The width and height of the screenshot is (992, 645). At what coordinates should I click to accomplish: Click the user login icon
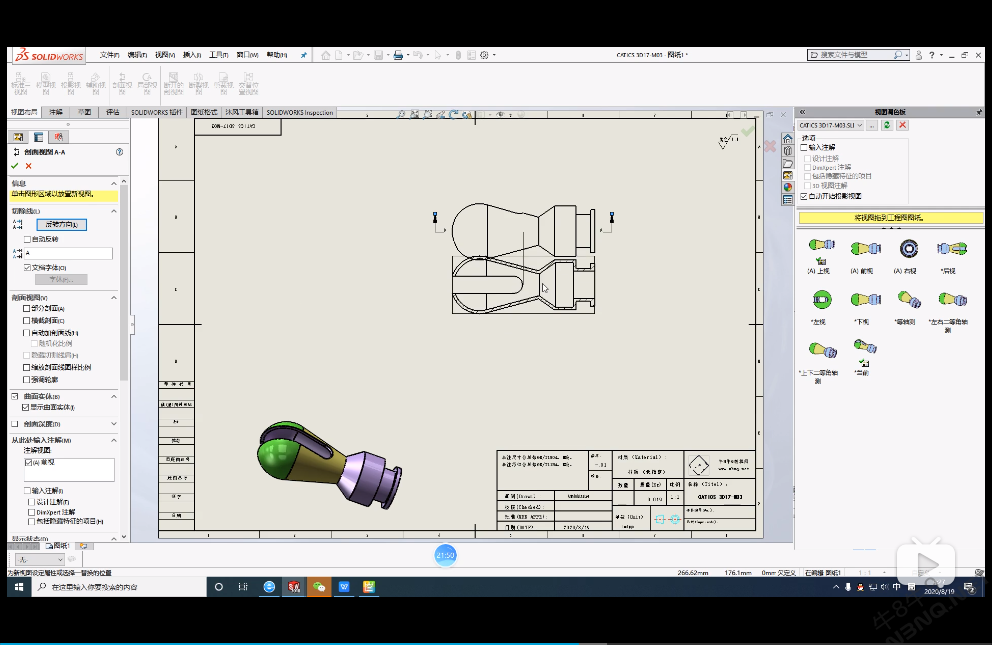click(x=919, y=55)
